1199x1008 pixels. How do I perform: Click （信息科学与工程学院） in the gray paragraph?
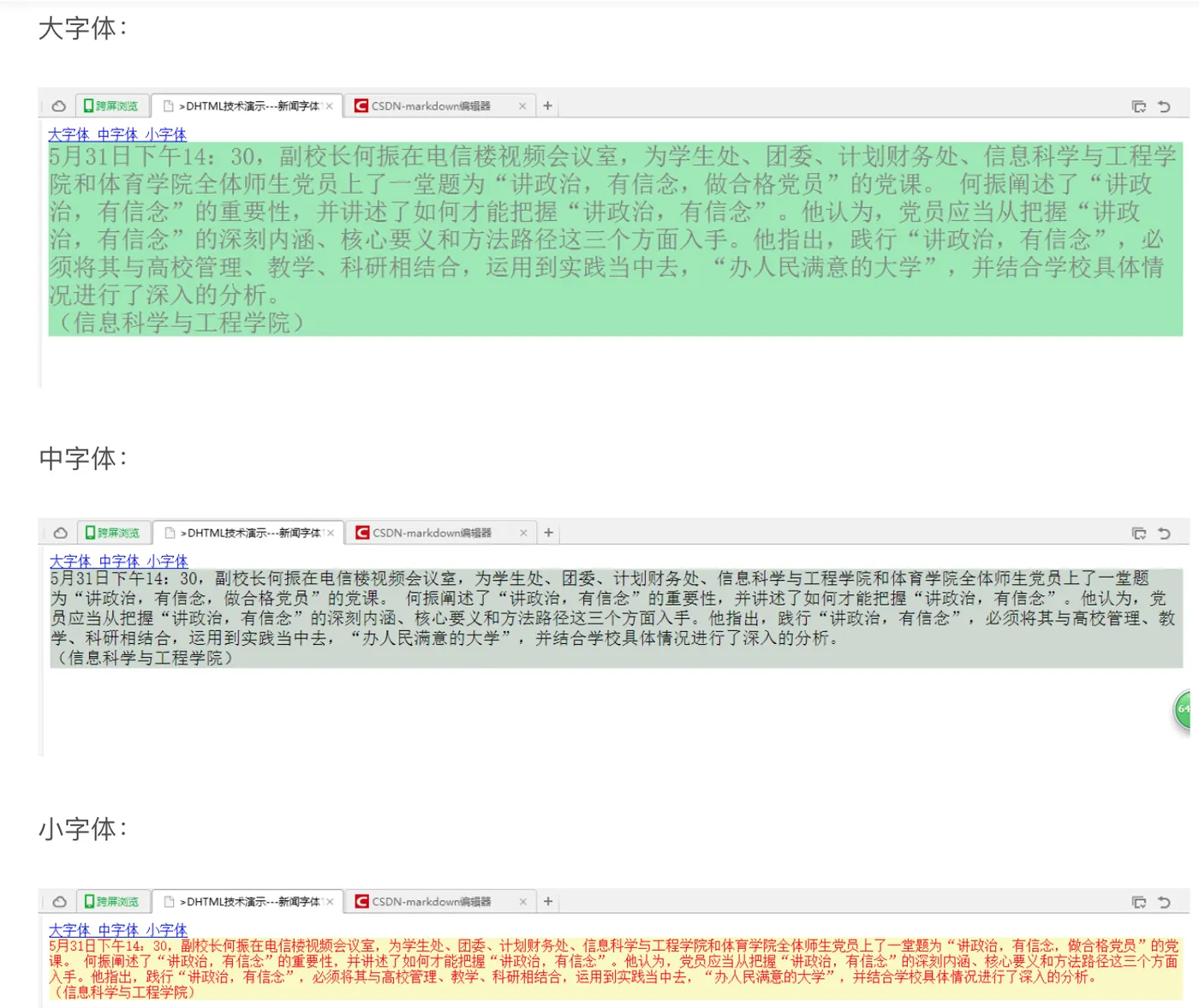145,658
